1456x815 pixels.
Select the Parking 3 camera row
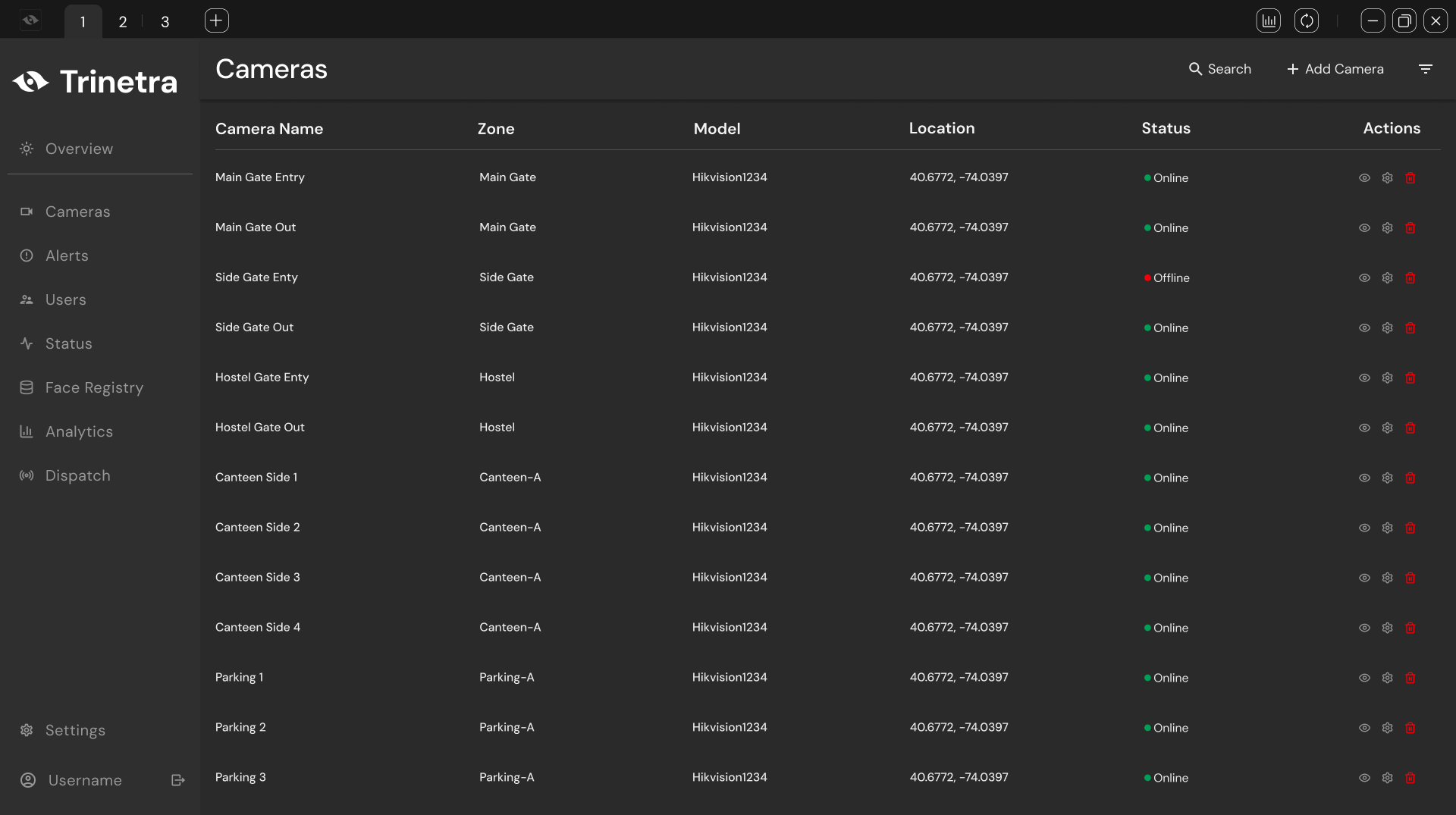(240, 777)
